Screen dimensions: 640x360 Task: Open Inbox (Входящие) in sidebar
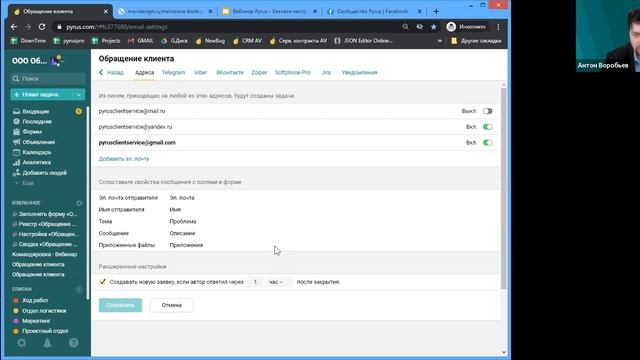click(x=36, y=111)
